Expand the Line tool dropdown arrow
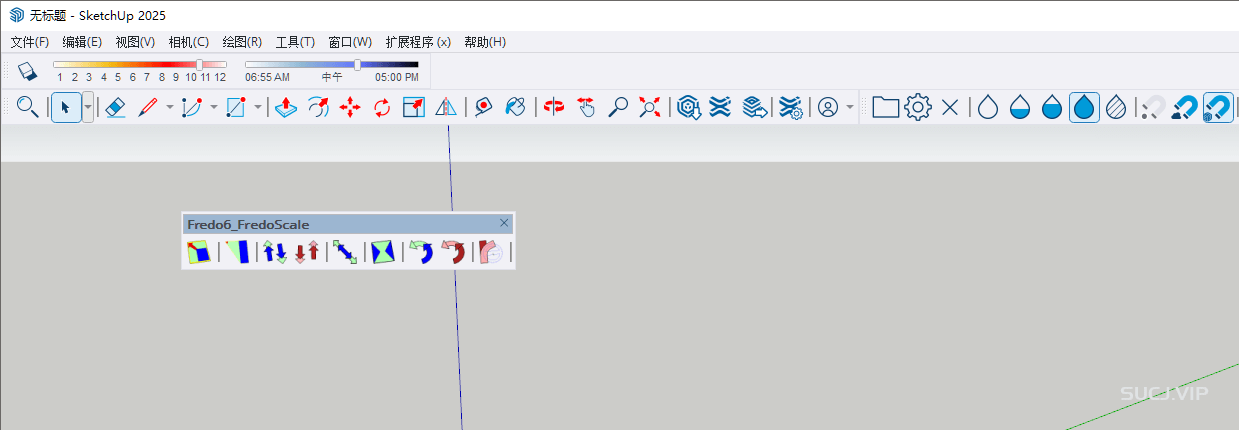Viewport: 1239px width, 430px height. (x=169, y=107)
